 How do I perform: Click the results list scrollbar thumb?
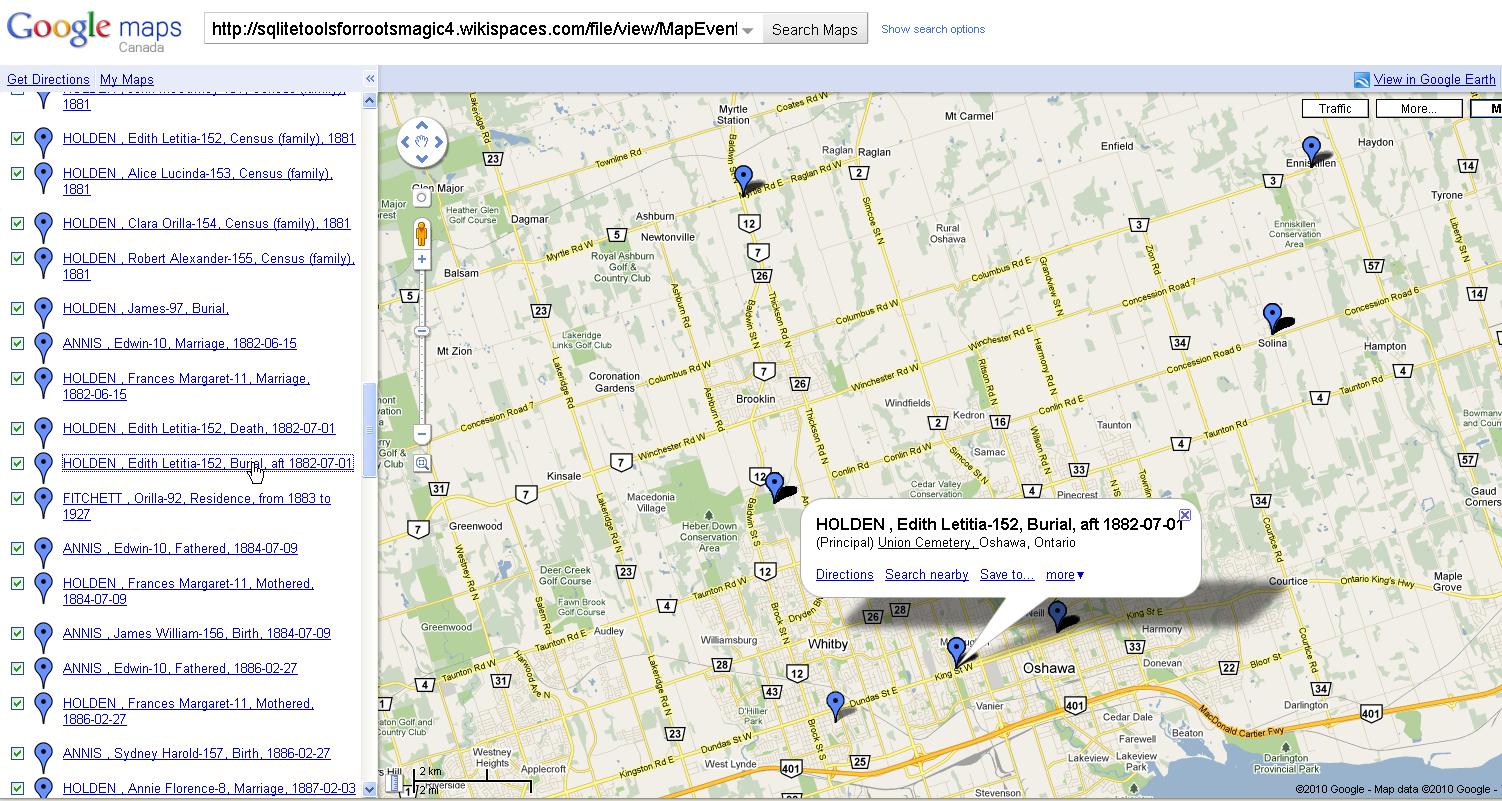369,428
